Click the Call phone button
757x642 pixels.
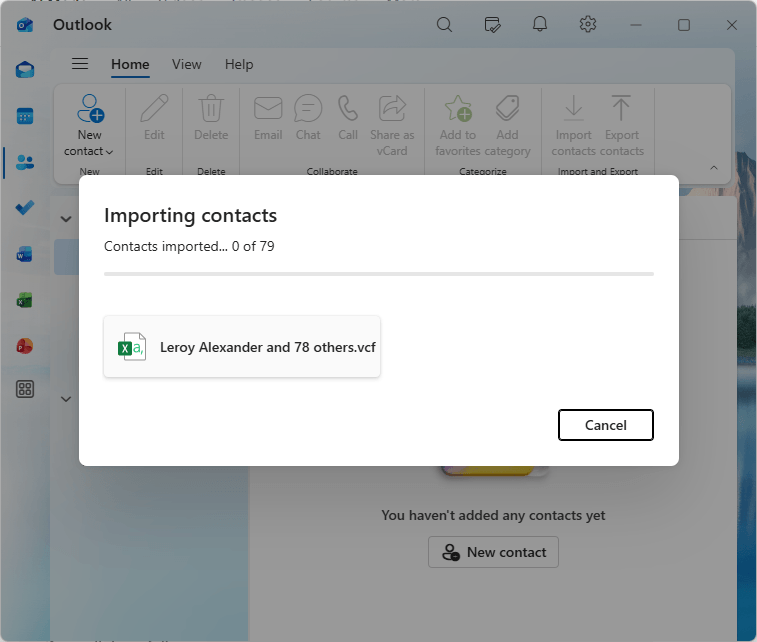click(348, 117)
